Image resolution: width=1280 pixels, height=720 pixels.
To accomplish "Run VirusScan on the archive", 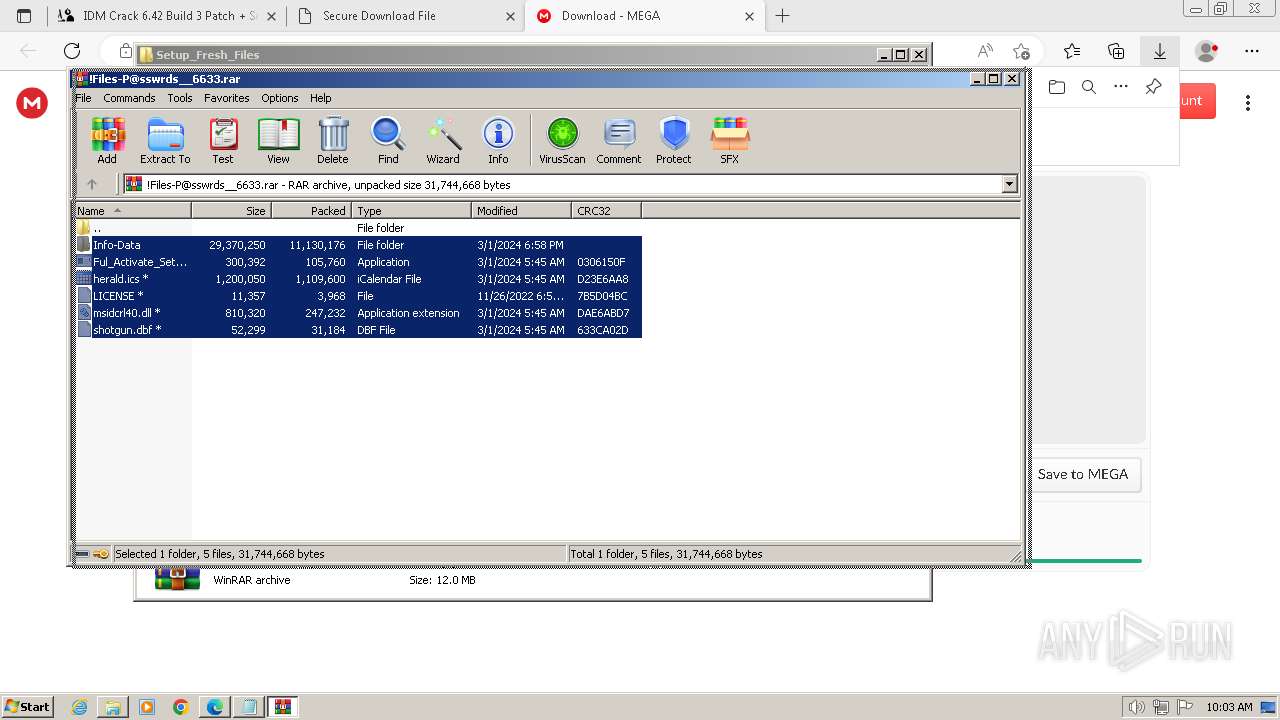I will (562, 140).
